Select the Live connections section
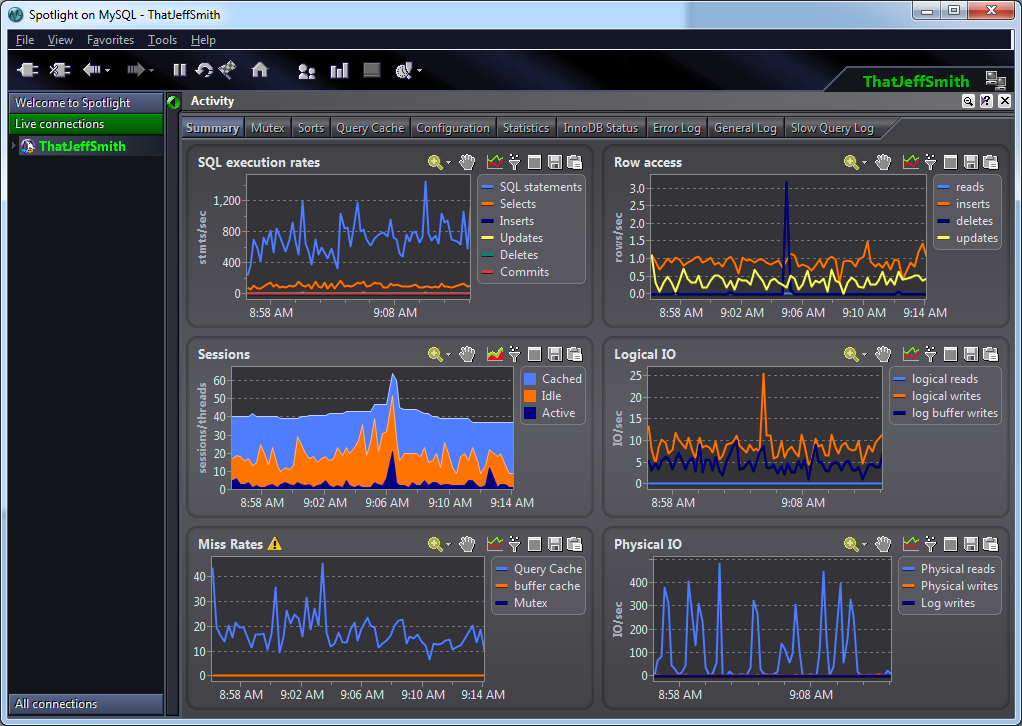1022x726 pixels. coord(85,124)
